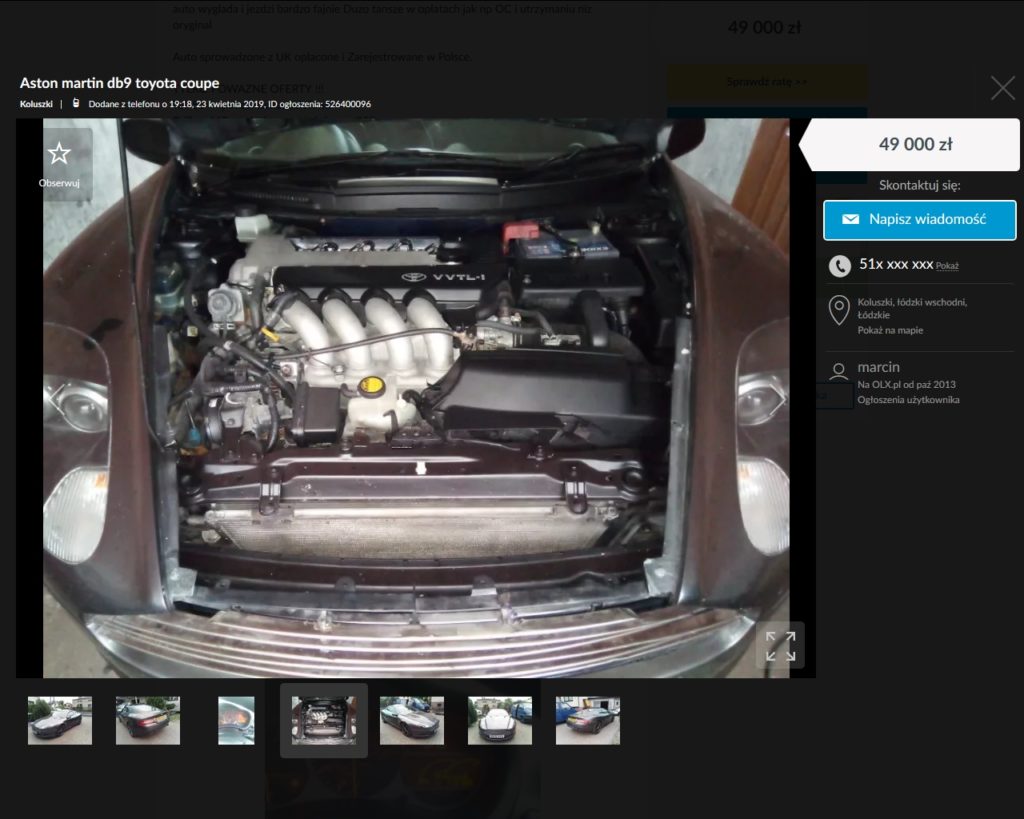Image resolution: width=1024 pixels, height=819 pixels.
Task: Click the masked phone number 51x xxx xxx
Action: pyautogui.click(x=896, y=265)
